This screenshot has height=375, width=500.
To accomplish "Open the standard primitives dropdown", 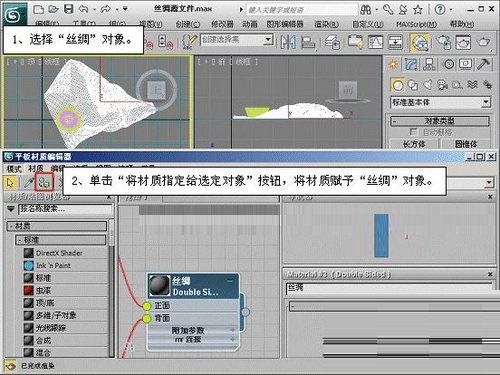I will click(x=486, y=102).
